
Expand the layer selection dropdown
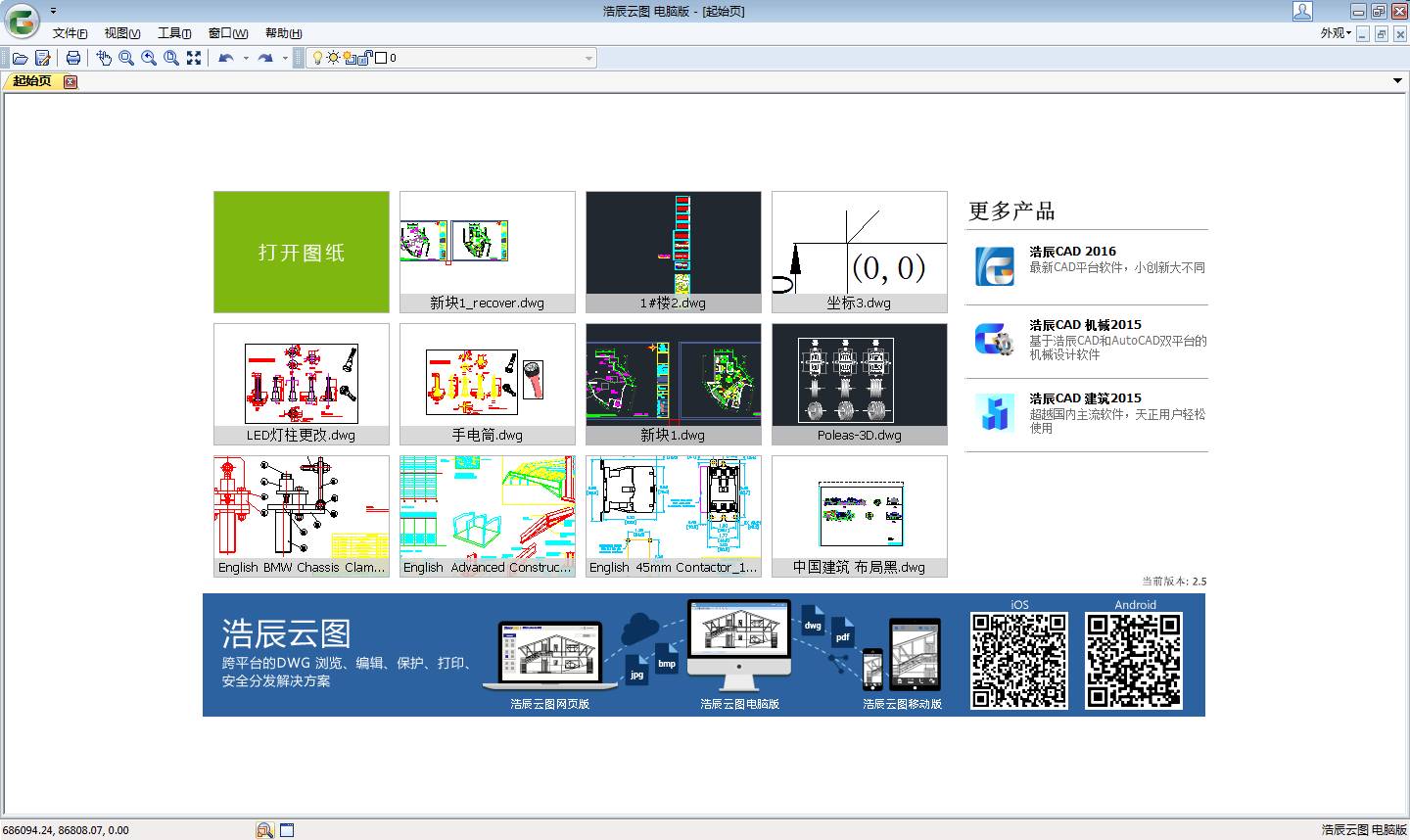point(588,58)
